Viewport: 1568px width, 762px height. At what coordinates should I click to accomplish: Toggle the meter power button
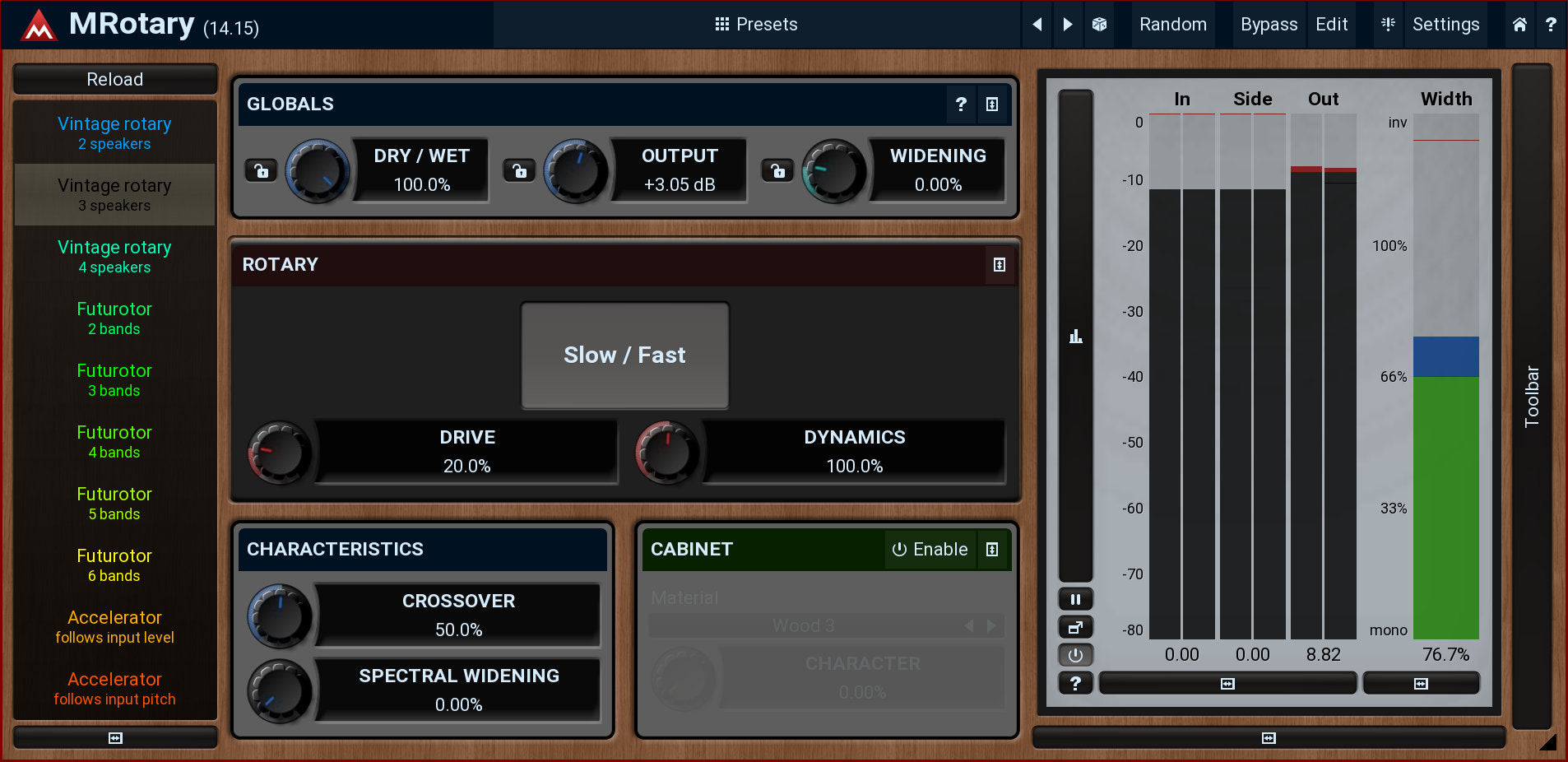click(x=1075, y=656)
